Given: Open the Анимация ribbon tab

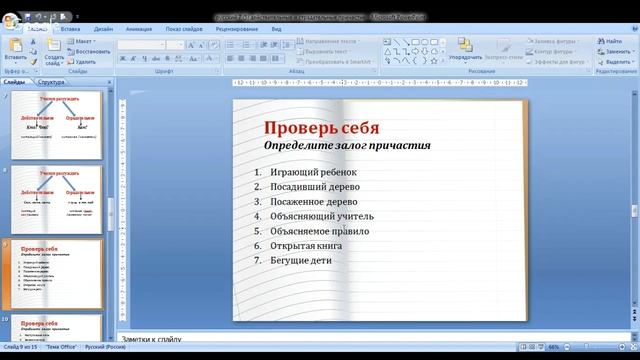Looking at the screenshot, I should coord(139,29).
